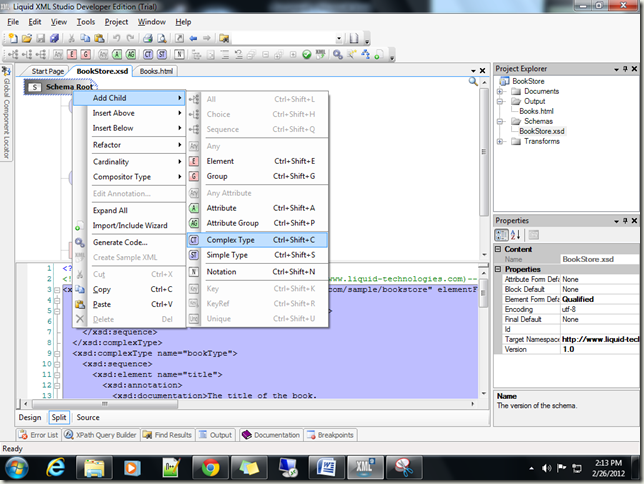Screen dimensions: 644x484
Task: Toggle auto-hide pin on Properties panel
Action: 625,220
